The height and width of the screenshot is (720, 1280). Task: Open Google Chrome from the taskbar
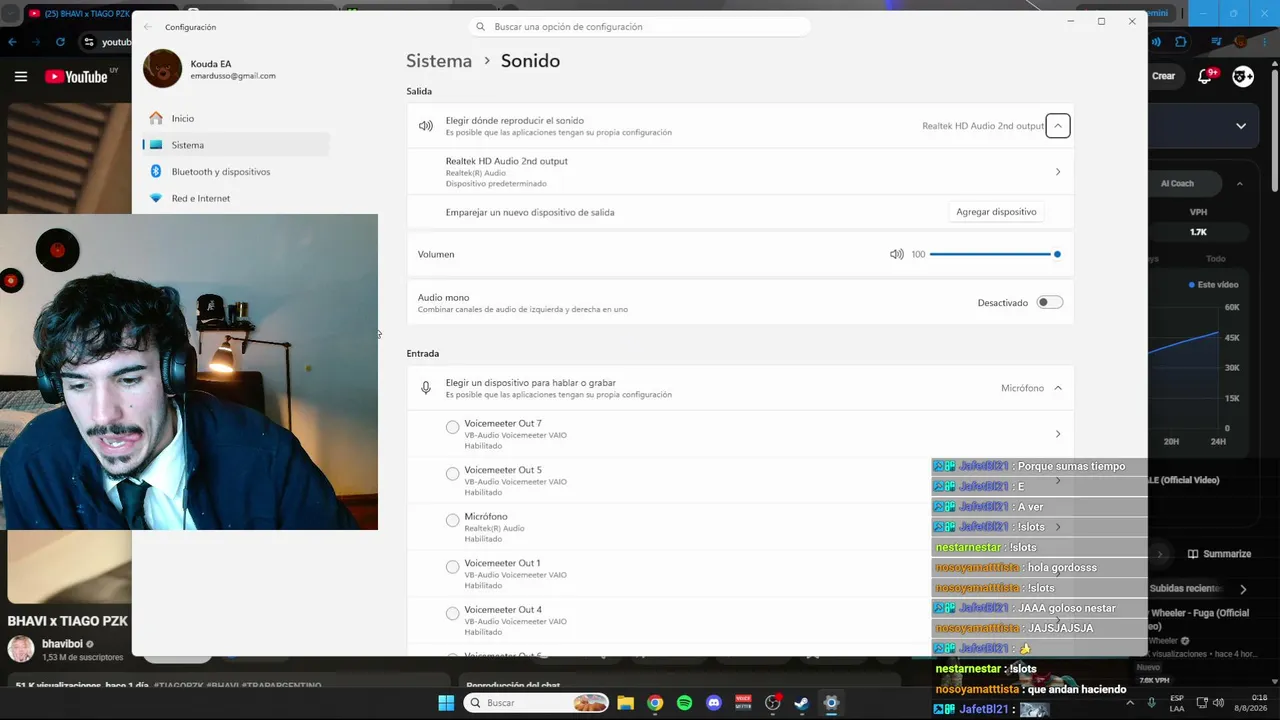655,703
